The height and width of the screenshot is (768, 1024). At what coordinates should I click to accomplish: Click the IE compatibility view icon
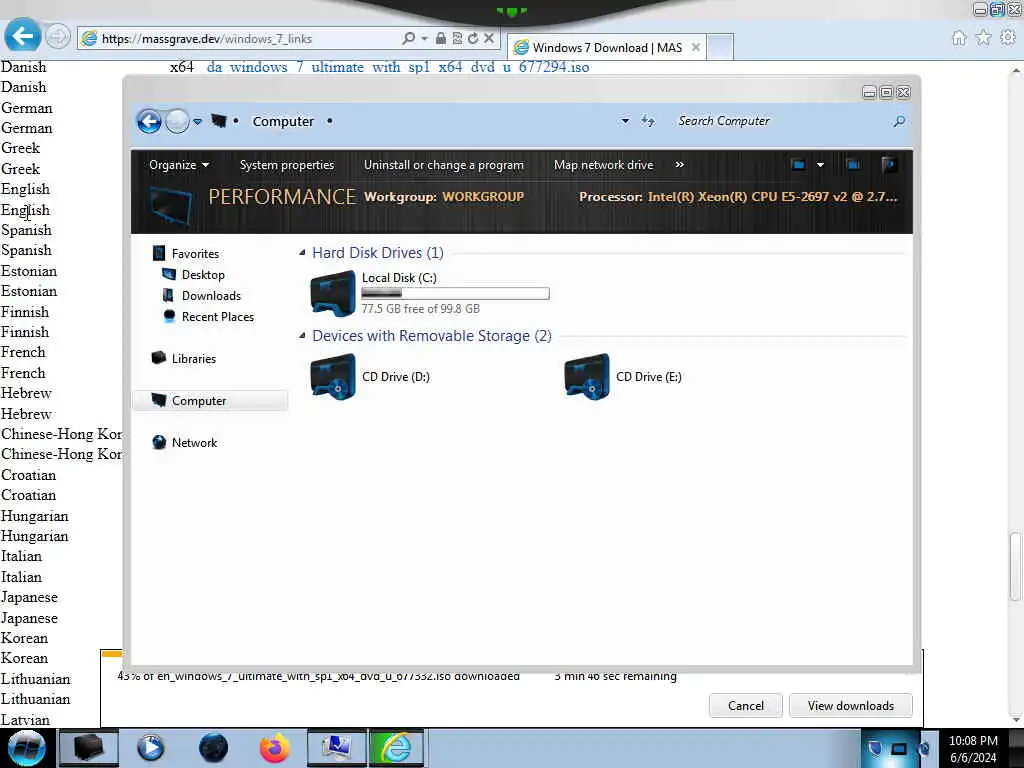tap(457, 39)
